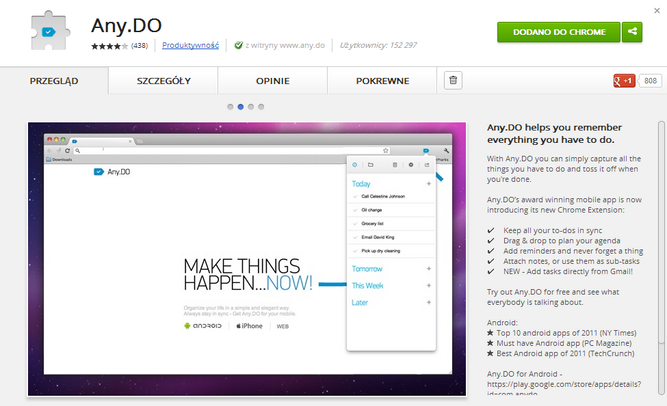667x406 pixels.
Task: Click the Użytkownicy: 152 297 text
Action: coord(378,45)
